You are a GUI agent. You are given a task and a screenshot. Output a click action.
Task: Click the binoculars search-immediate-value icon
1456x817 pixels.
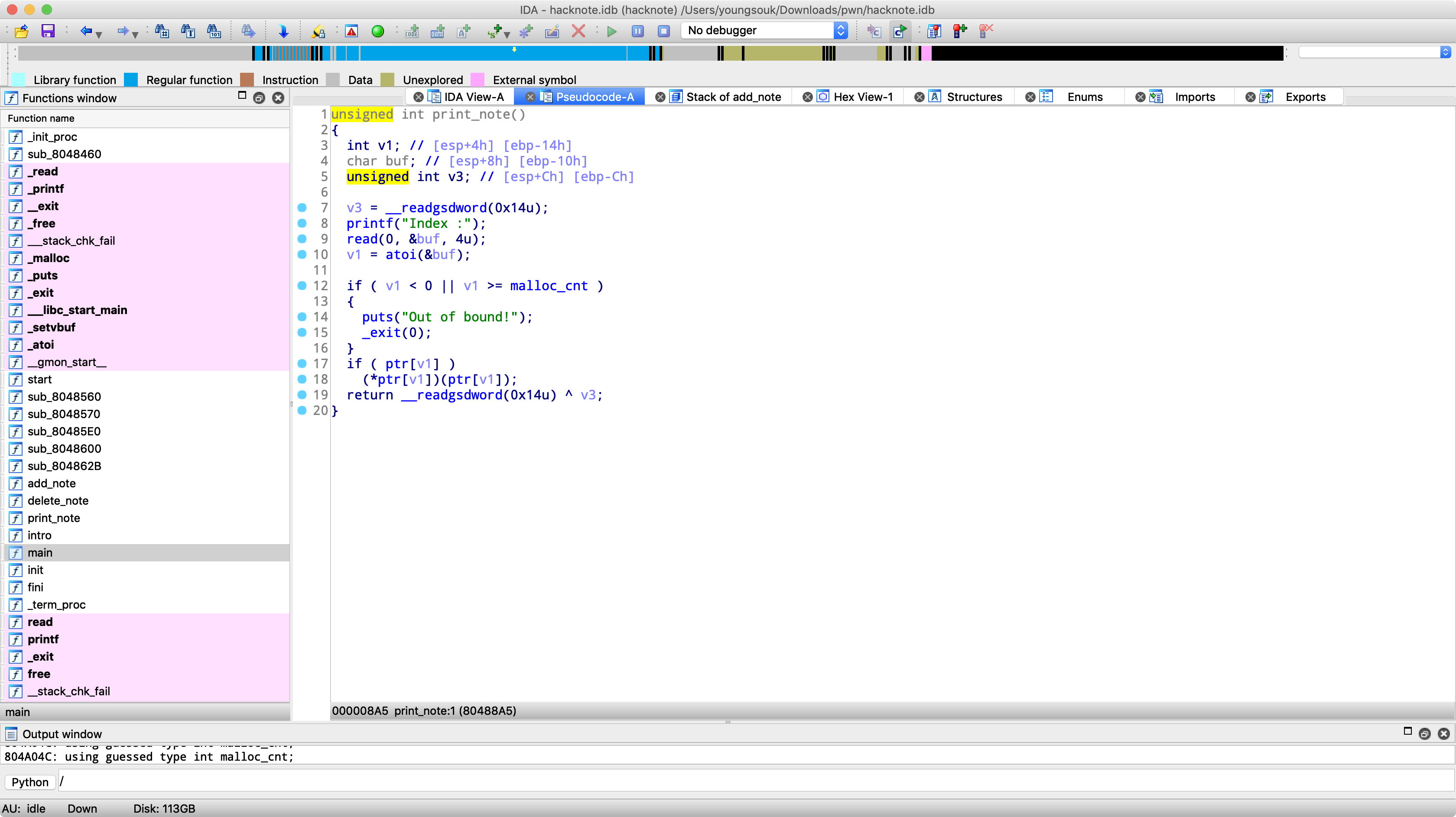tap(162, 31)
